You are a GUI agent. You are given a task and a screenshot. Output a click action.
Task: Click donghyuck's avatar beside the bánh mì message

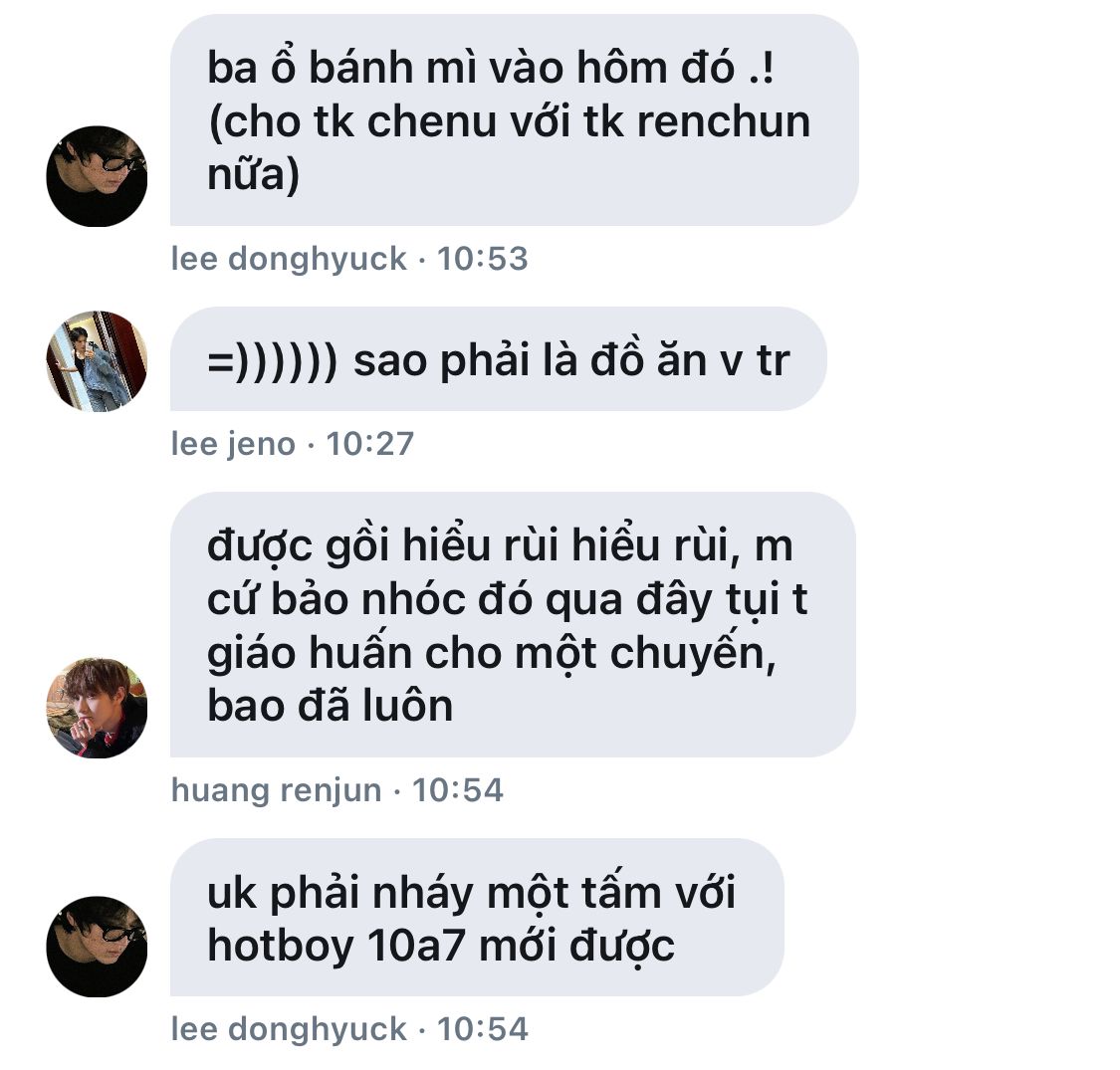tap(97, 176)
